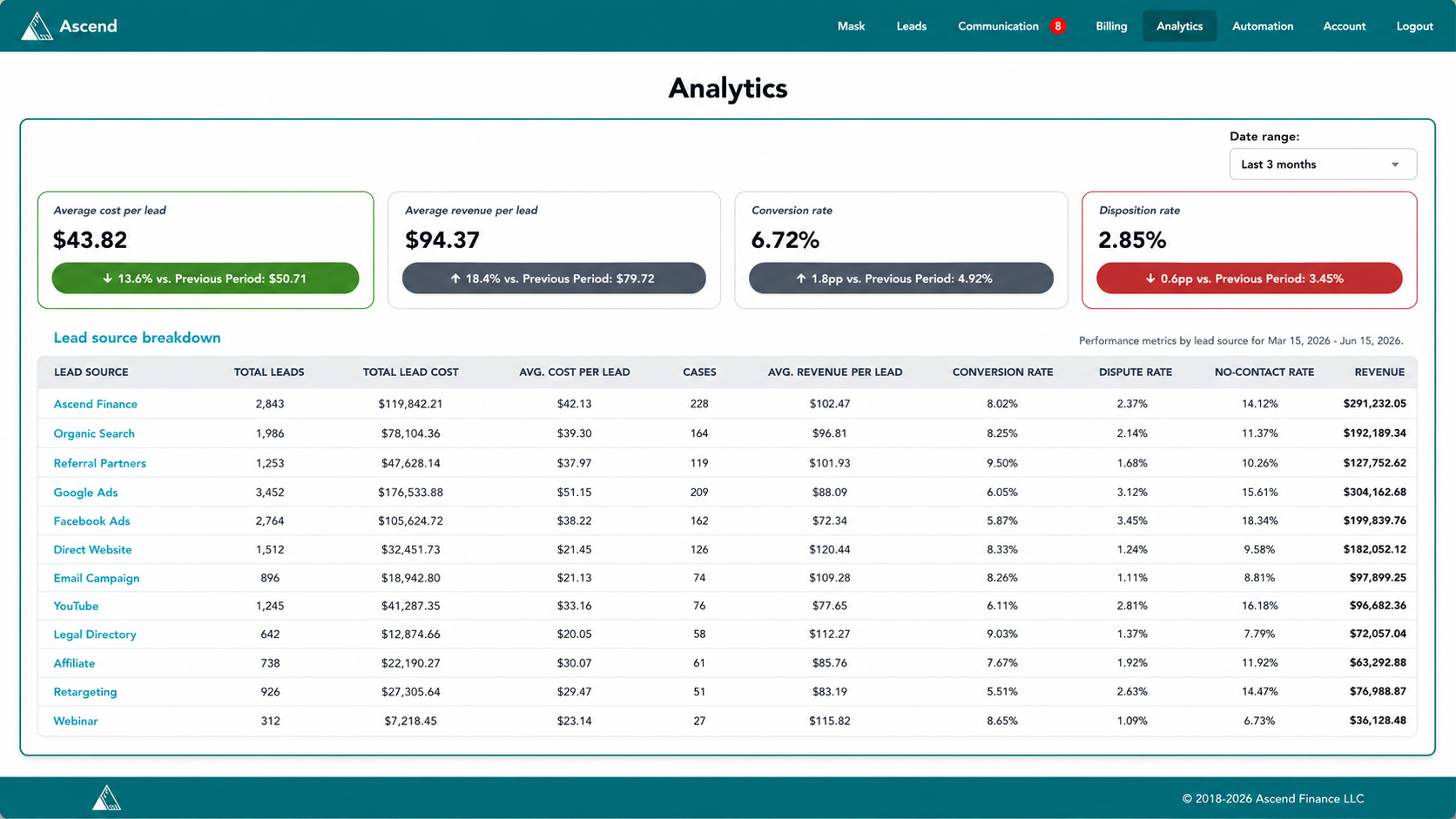Click total lead cost $176,533.88
The width and height of the screenshot is (1456, 819).
410,493
